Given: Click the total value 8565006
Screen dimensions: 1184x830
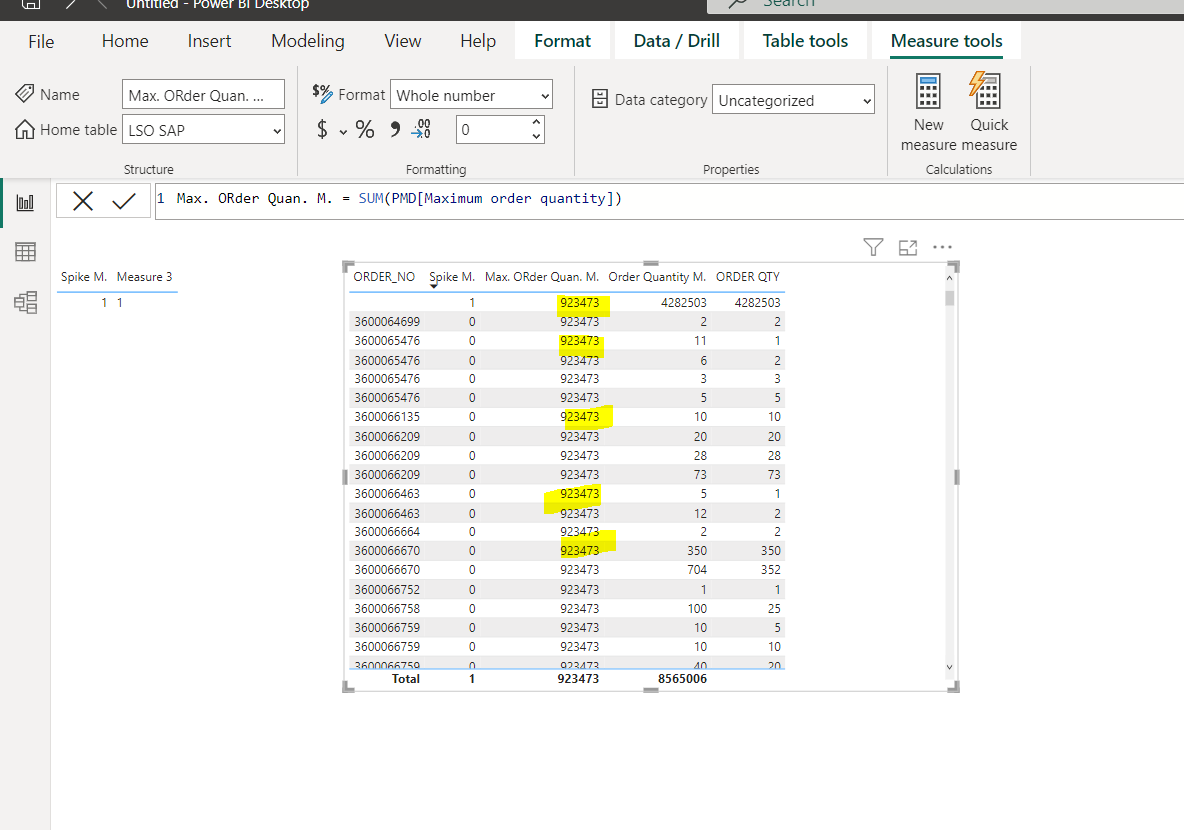Looking at the screenshot, I should point(682,679).
